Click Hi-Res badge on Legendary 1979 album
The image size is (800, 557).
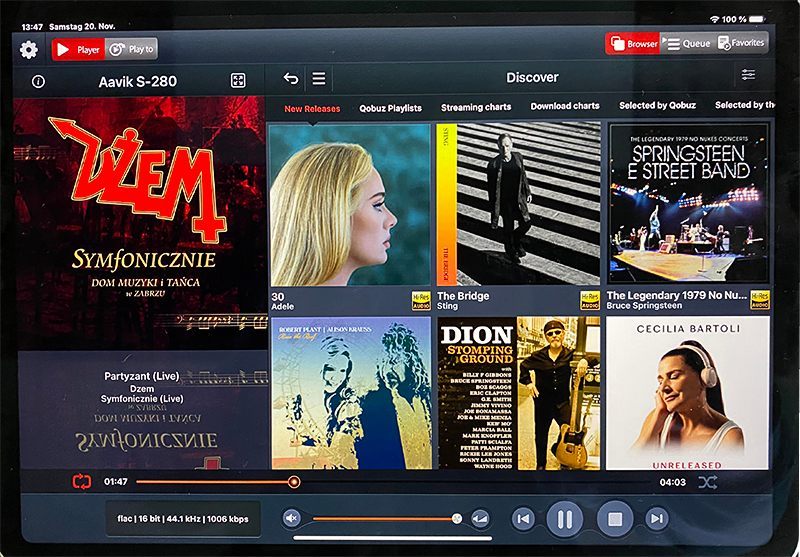(760, 299)
